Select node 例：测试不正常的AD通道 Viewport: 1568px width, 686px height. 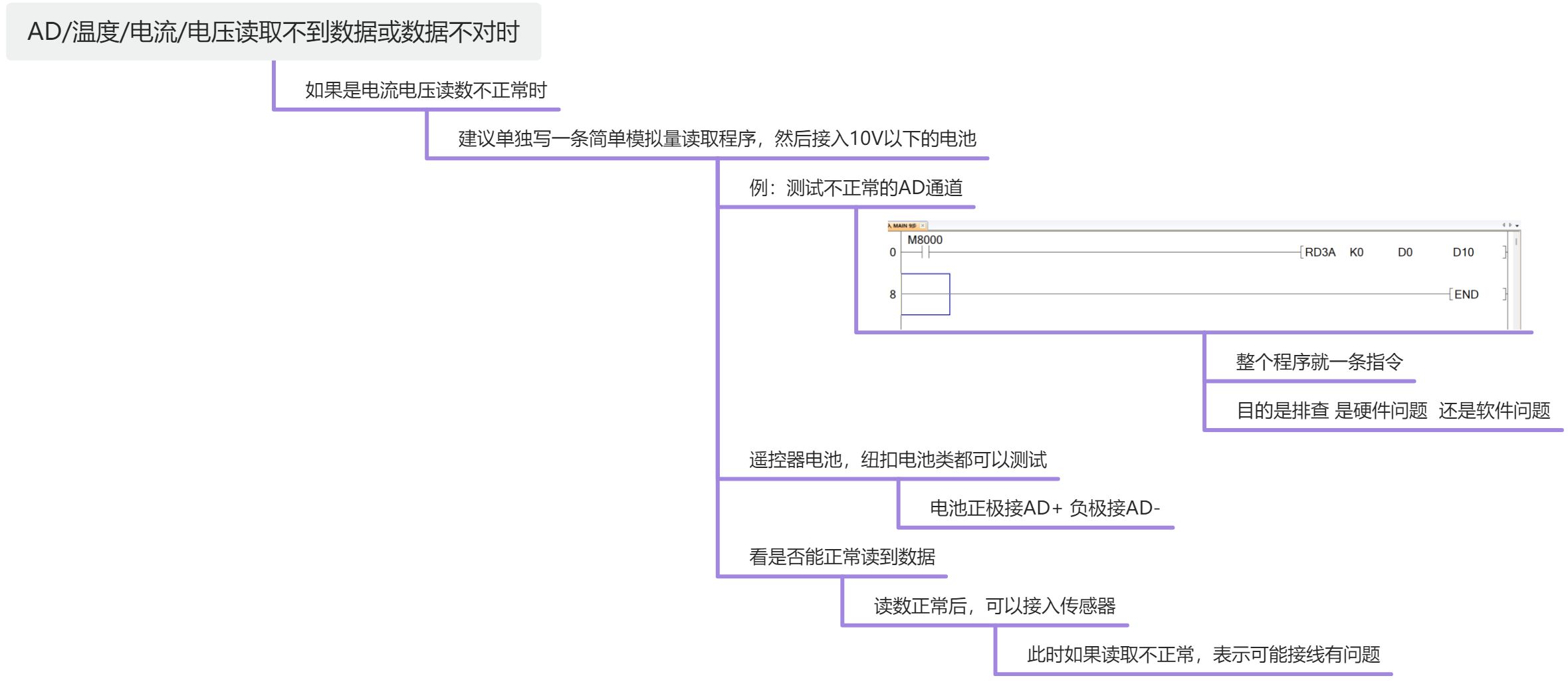click(856, 187)
